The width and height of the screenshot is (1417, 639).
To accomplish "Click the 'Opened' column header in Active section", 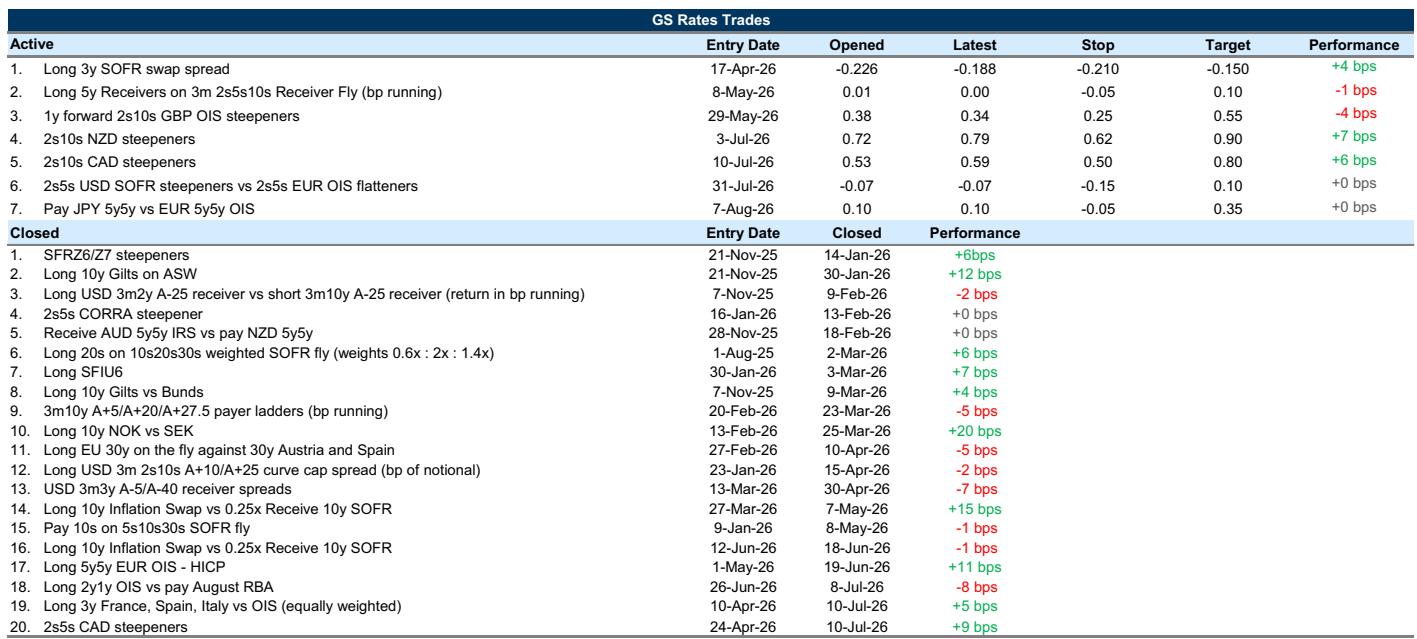I will [856, 45].
